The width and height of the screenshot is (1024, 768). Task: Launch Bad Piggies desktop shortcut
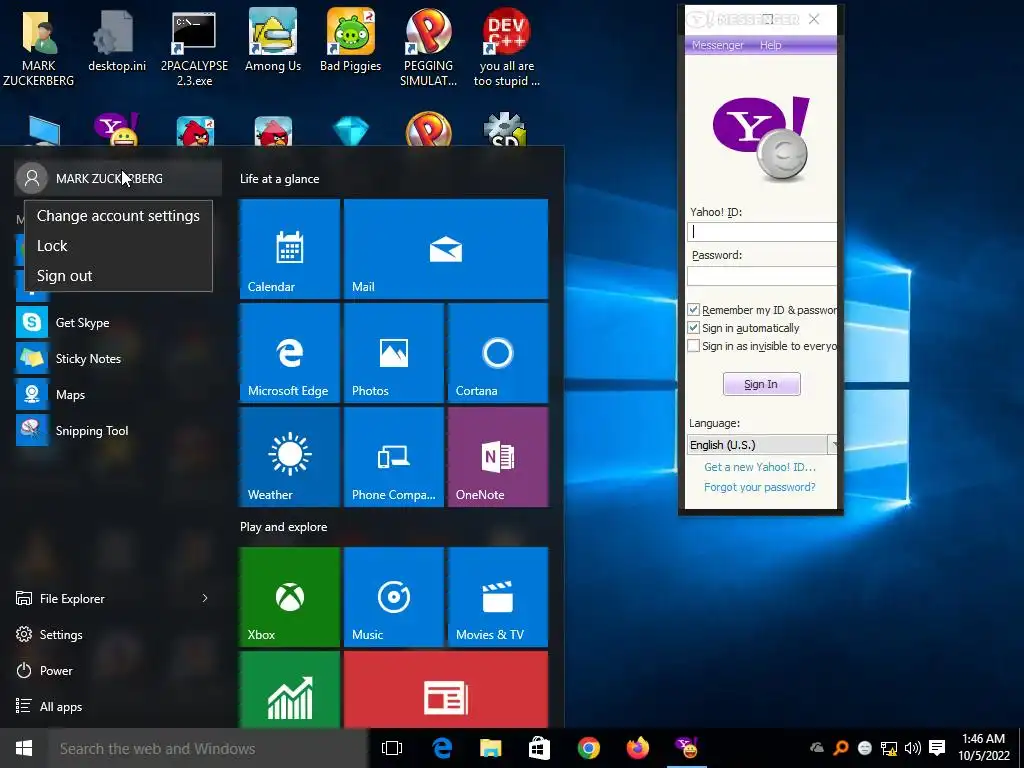[350, 40]
